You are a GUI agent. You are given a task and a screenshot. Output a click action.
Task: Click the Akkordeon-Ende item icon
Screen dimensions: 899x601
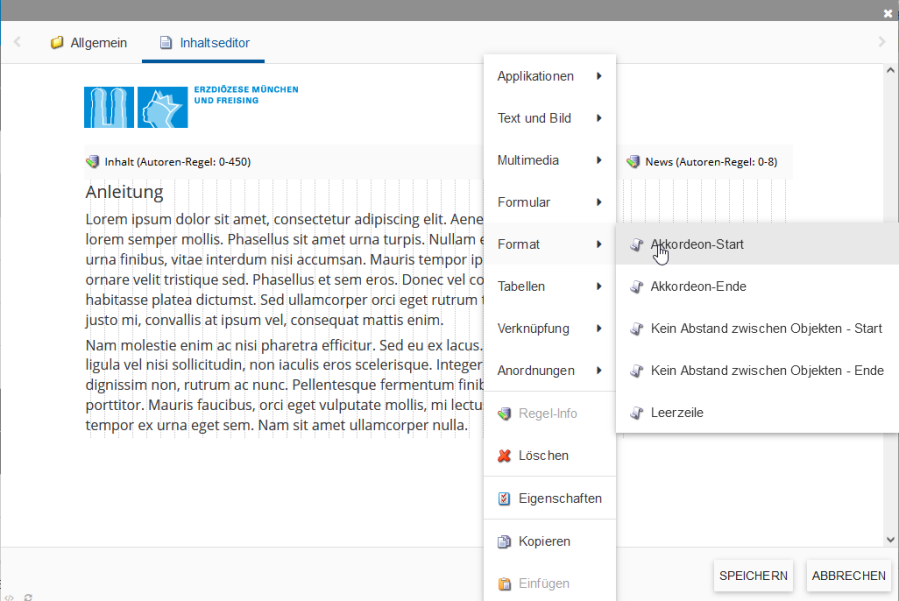[637, 287]
